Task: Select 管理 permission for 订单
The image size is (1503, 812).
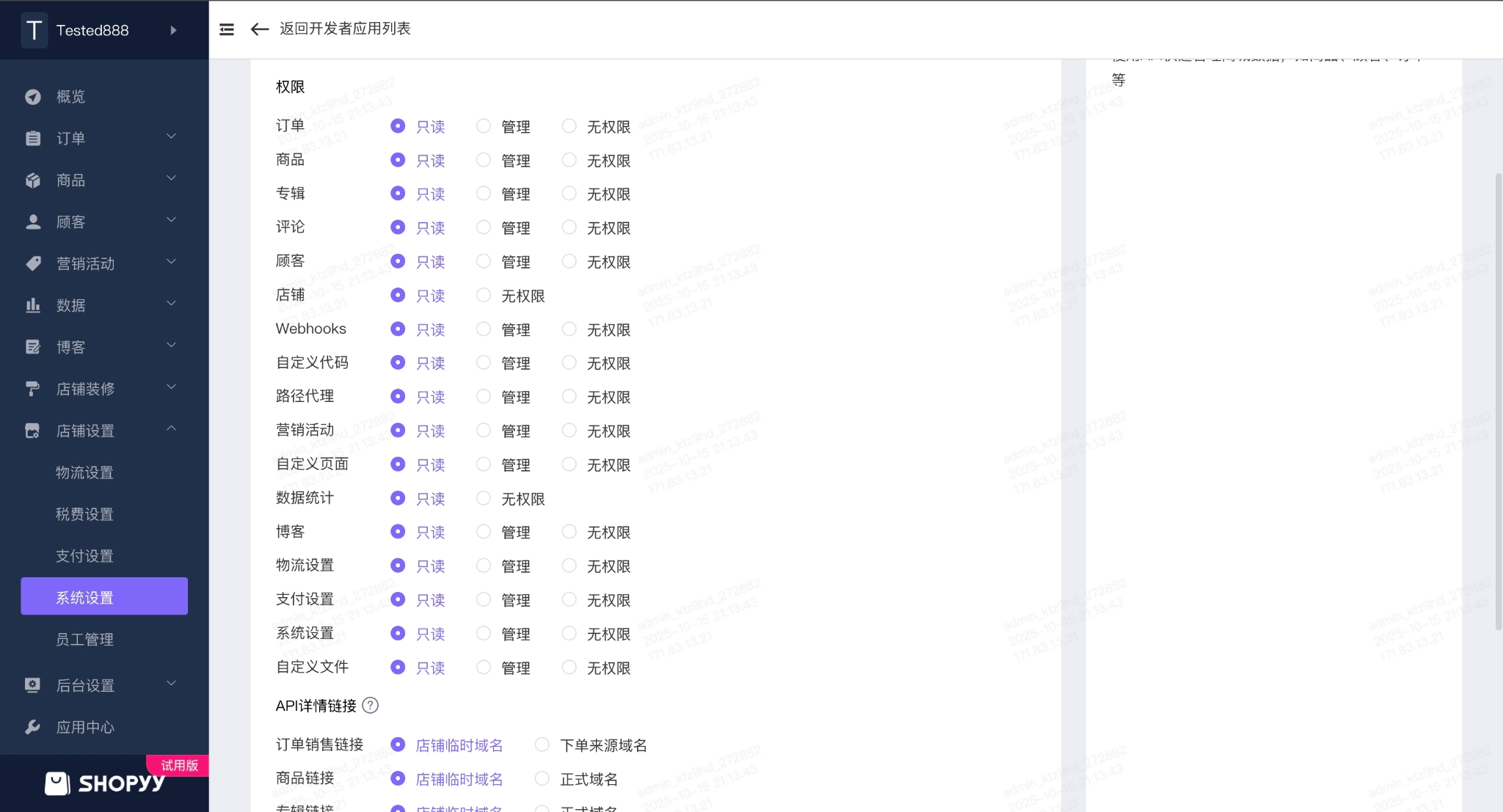Action: [484, 126]
